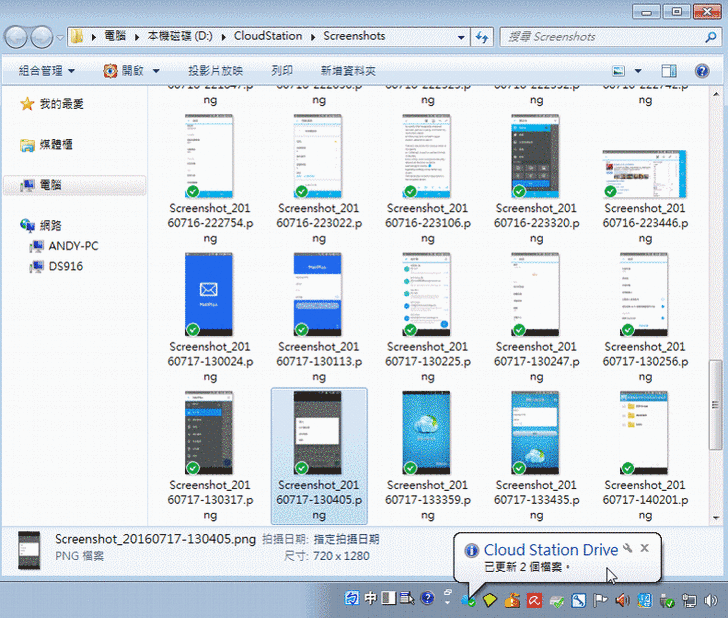Open the 組合管理 organize dropdown
Screen dimensions: 728x618
pos(48,71)
